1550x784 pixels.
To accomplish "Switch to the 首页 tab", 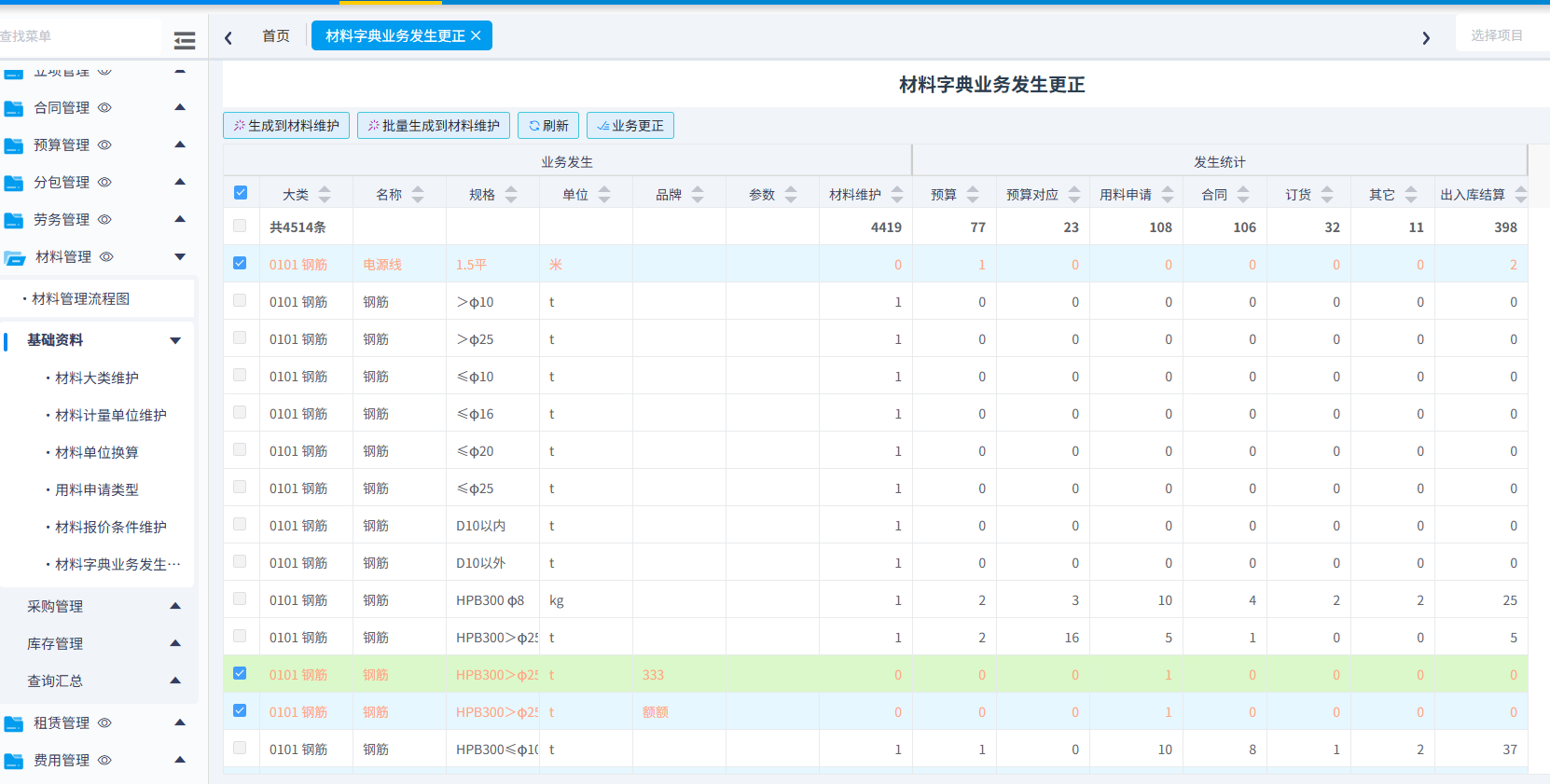I will tap(276, 35).
